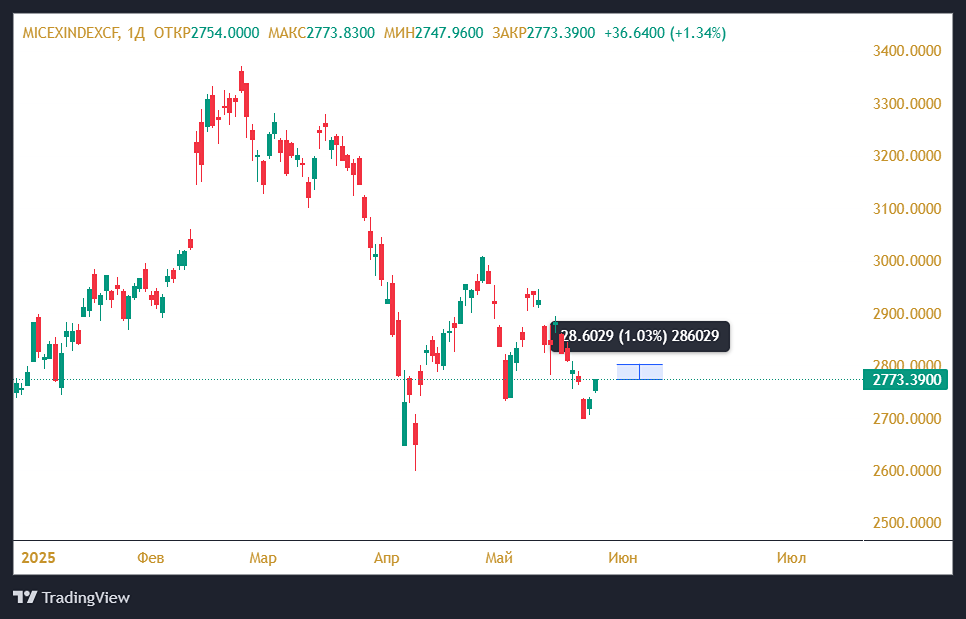Screen dimensions: 966x619
Task: Select the Апр month on time axis
Action: (386, 557)
